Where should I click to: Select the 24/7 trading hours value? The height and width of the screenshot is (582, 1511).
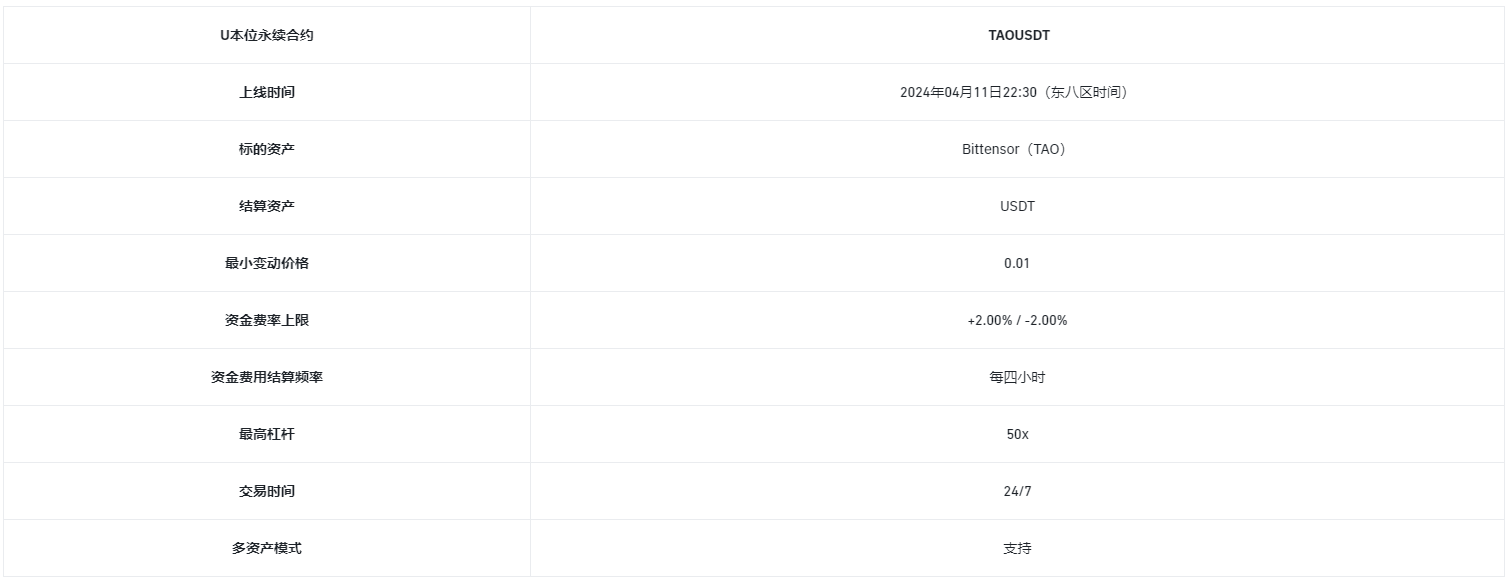click(x=1017, y=491)
